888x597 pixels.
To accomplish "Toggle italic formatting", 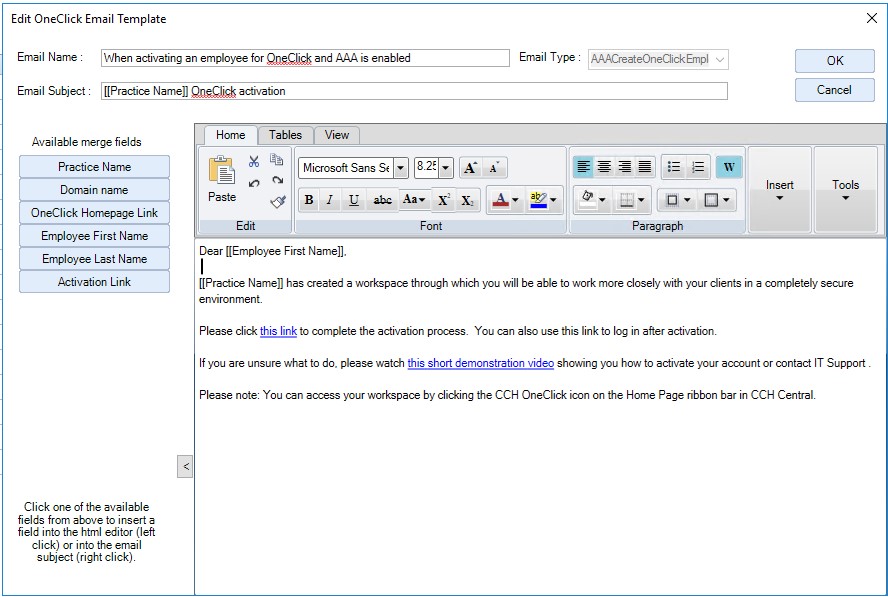I will click(330, 200).
